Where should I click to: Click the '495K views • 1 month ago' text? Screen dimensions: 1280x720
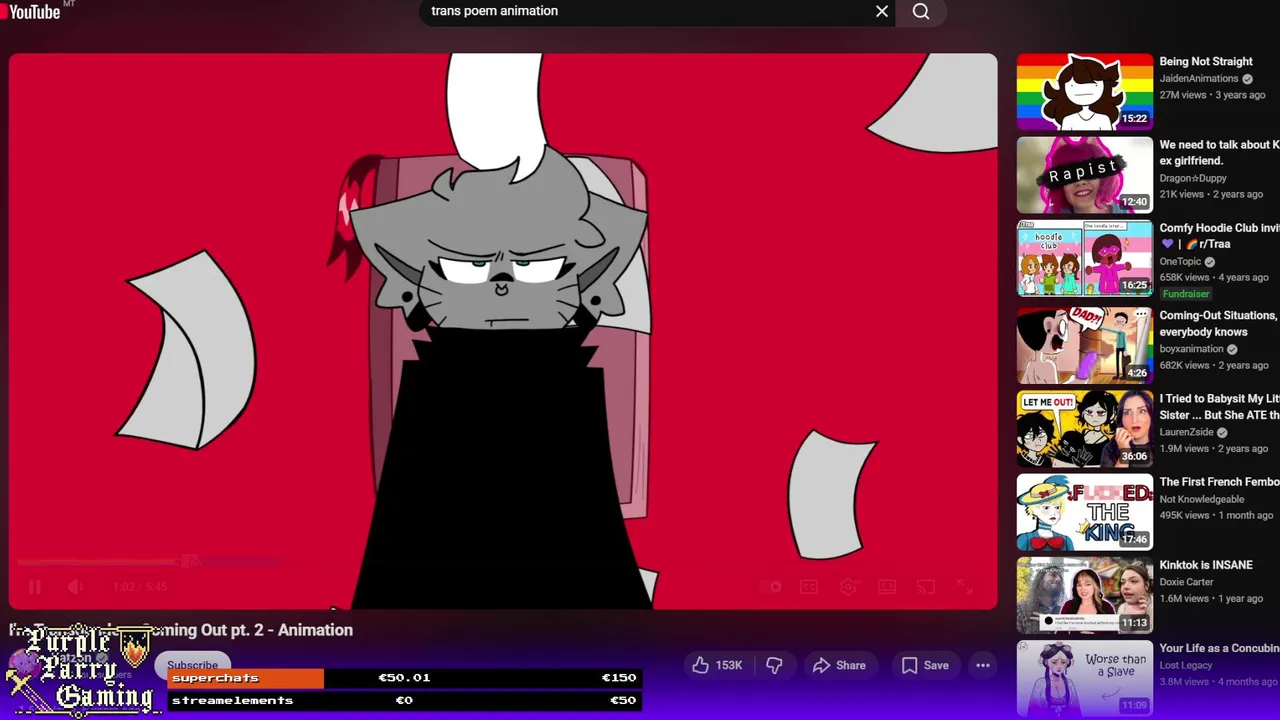pos(1216,515)
